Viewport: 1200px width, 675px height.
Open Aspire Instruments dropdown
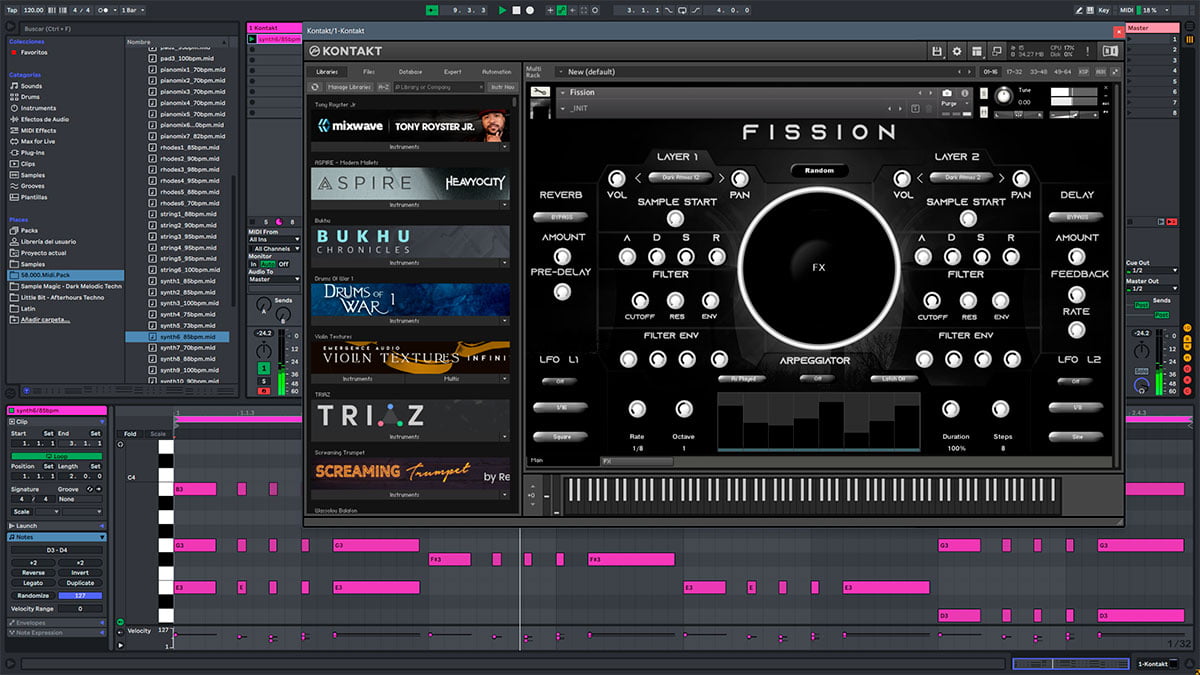pyautogui.click(x=505, y=205)
